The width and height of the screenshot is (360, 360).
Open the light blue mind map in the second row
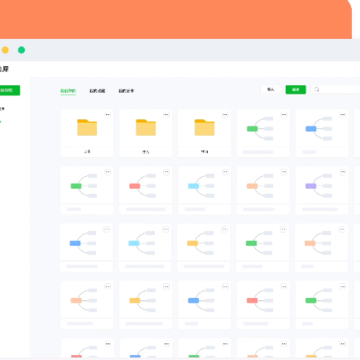pyautogui.click(x=204, y=190)
